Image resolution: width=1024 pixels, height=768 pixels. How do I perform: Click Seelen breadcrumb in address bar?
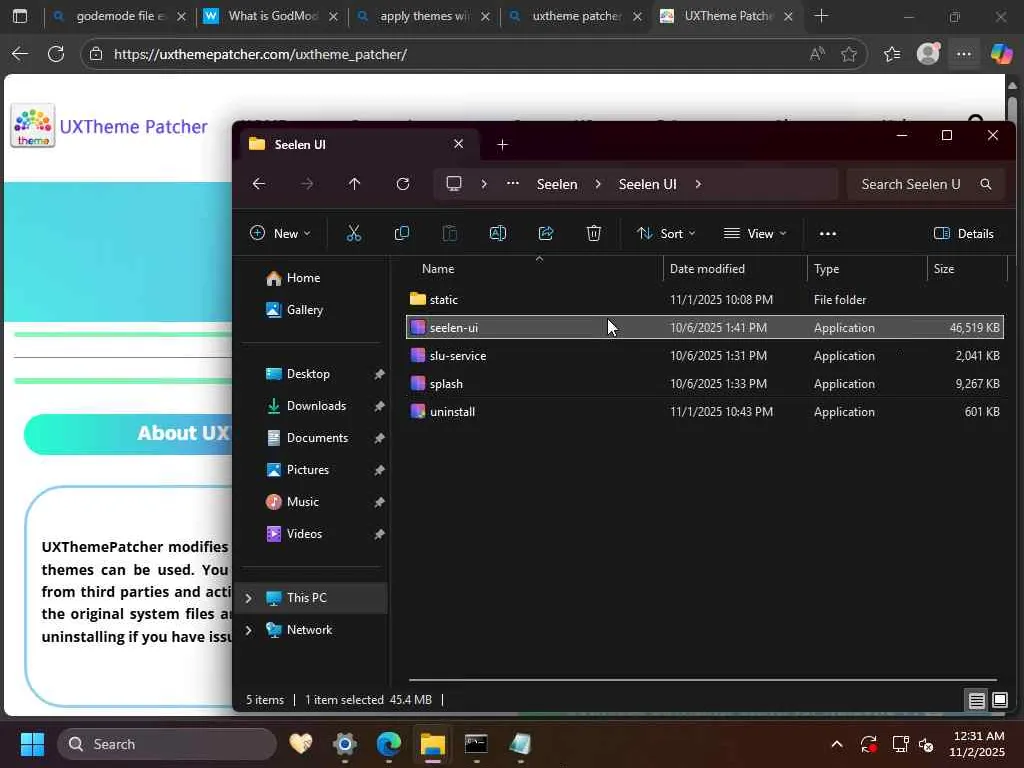point(557,184)
